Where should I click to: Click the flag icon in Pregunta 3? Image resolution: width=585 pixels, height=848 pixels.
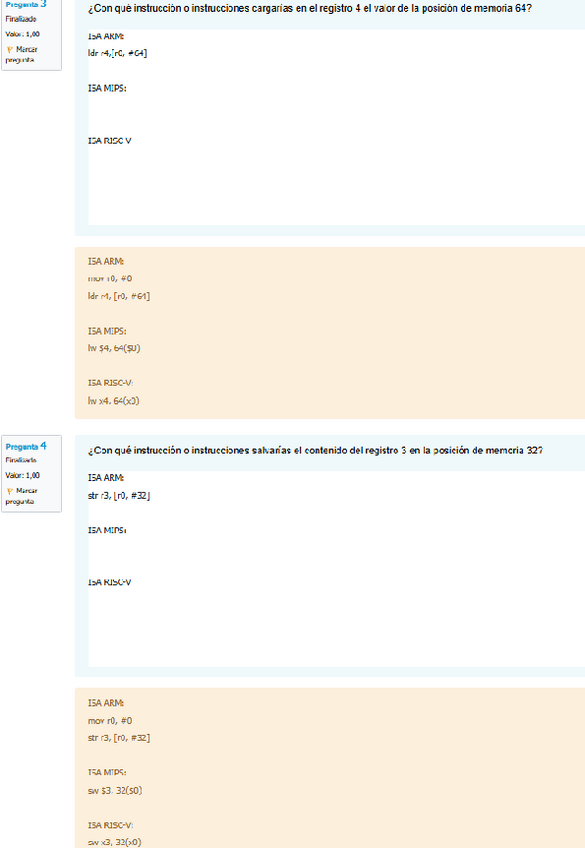(9, 50)
